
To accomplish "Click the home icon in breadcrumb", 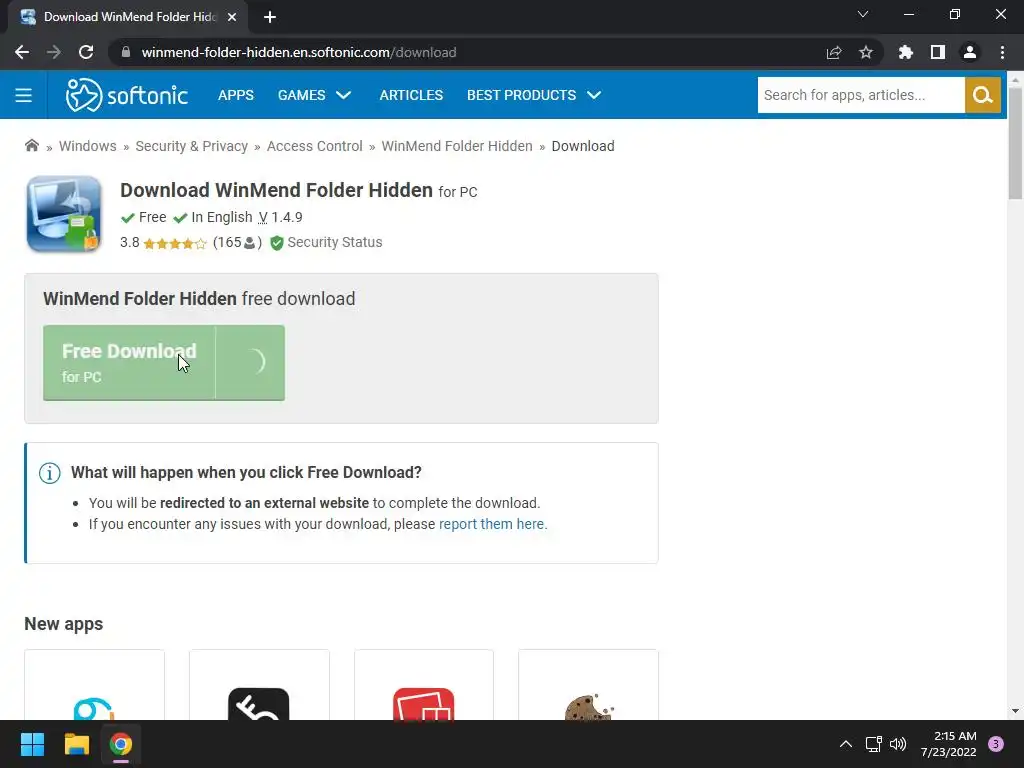I will (x=31, y=146).
